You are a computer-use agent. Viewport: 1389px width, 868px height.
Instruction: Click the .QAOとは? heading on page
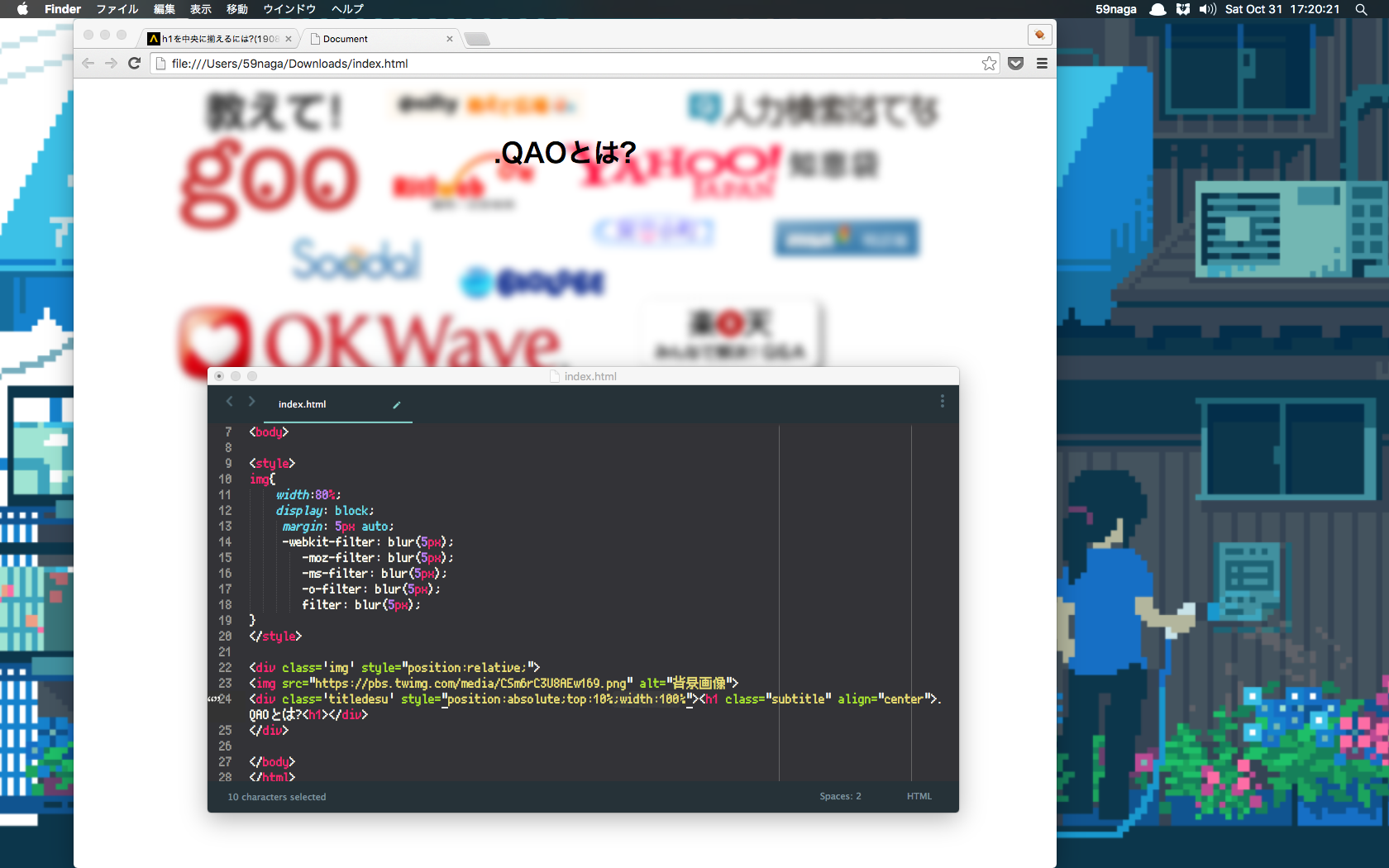click(566, 153)
